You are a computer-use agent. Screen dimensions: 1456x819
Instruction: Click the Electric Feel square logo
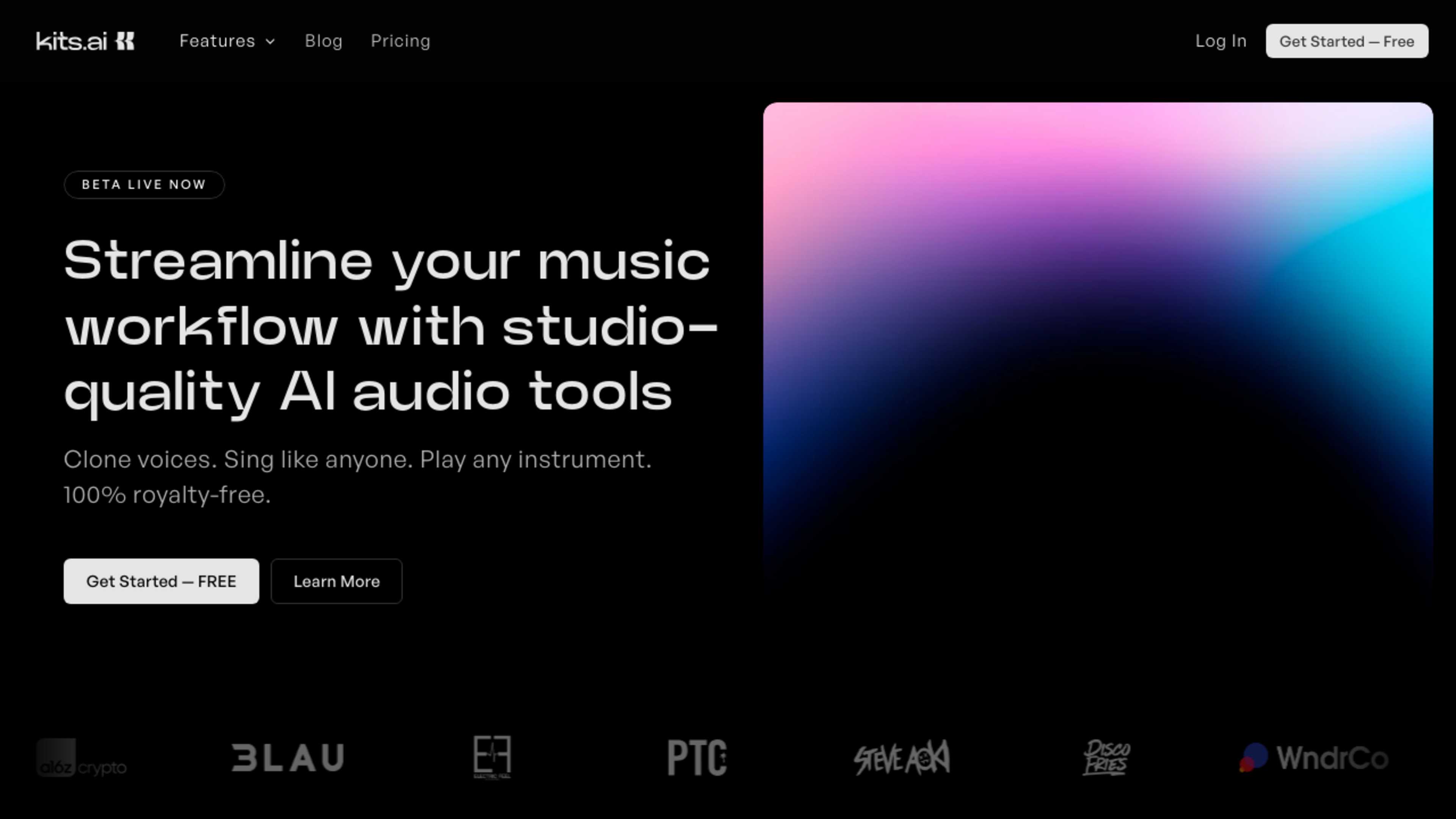tap(492, 756)
